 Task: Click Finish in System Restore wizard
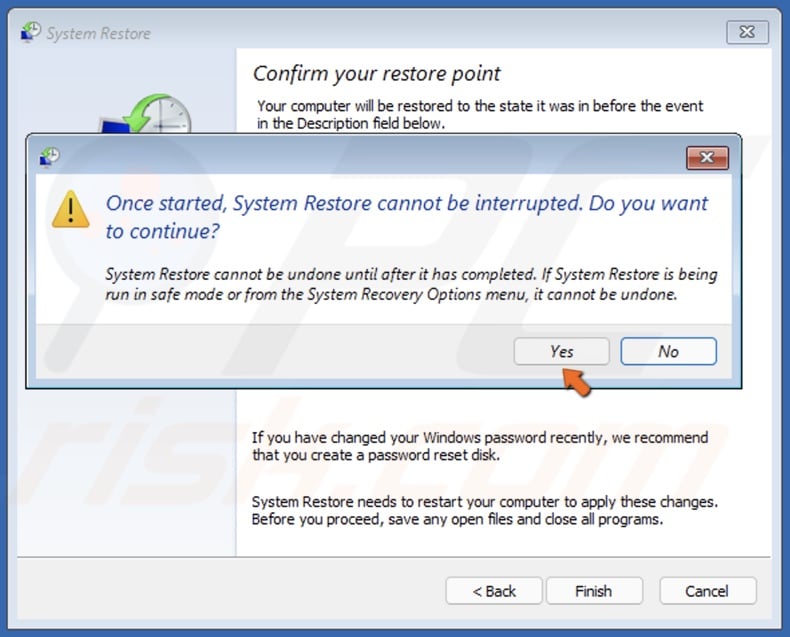(594, 591)
